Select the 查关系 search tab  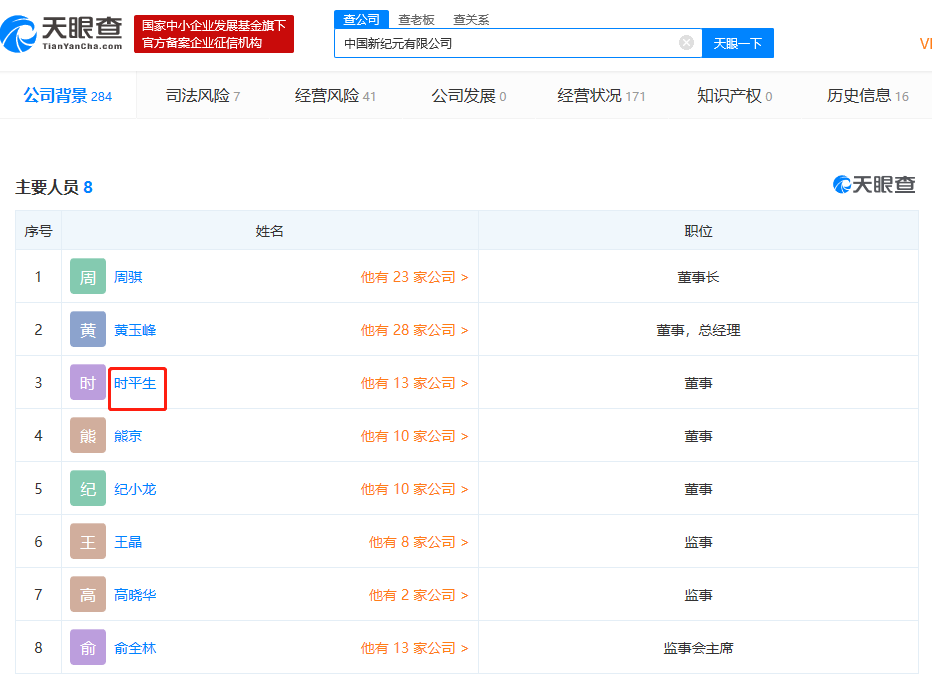coord(471,20)
